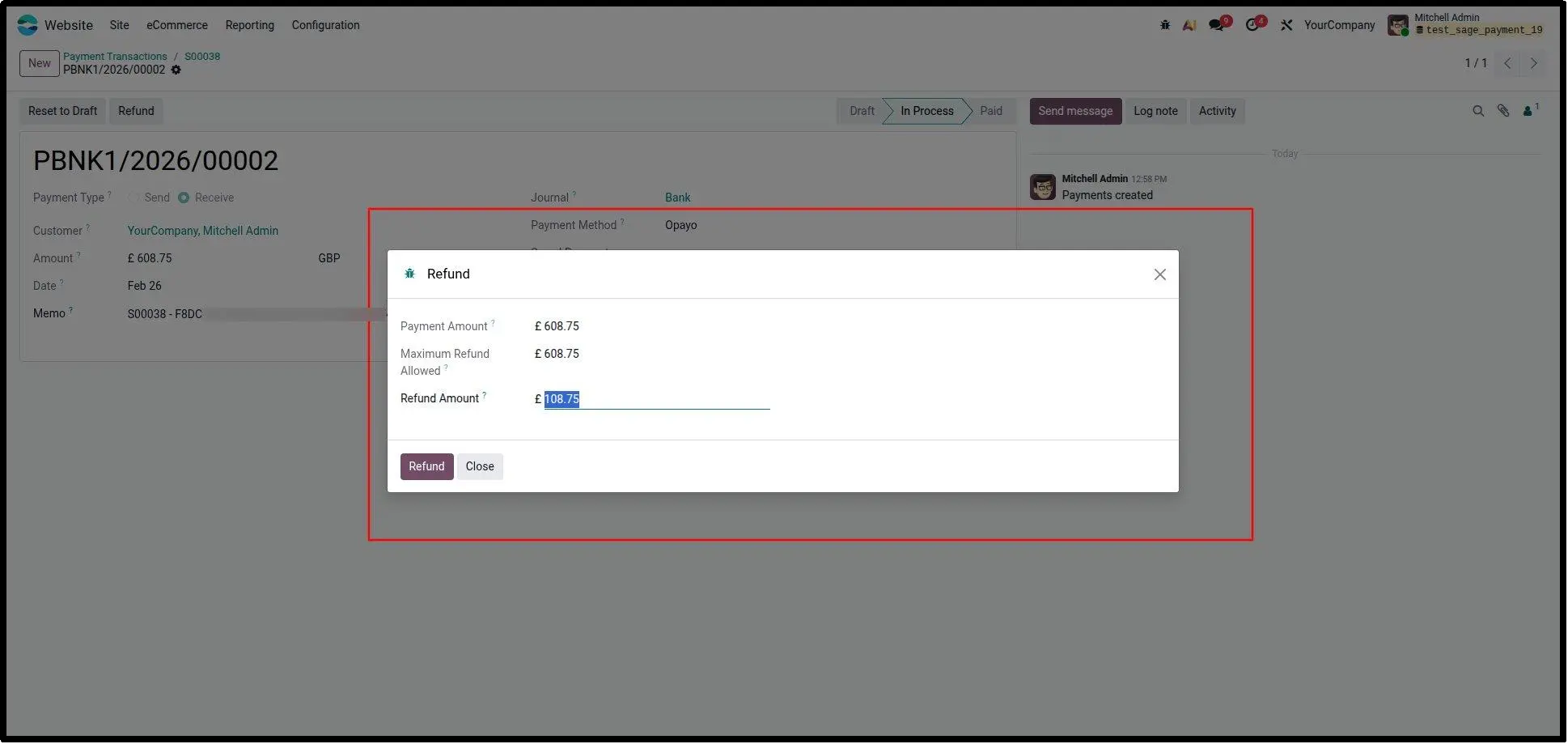The image size is (1568, 744).
Task: Click Send message button in chatter
Action: point(1076,111)
